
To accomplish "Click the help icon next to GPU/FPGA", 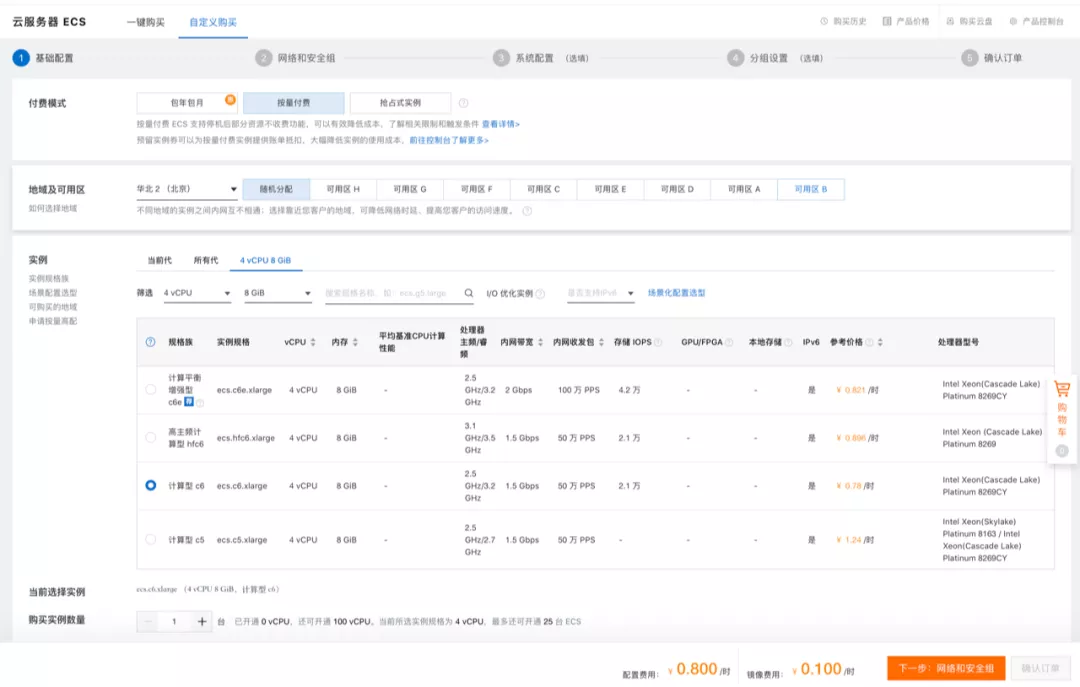I will [x=729, y=342].
